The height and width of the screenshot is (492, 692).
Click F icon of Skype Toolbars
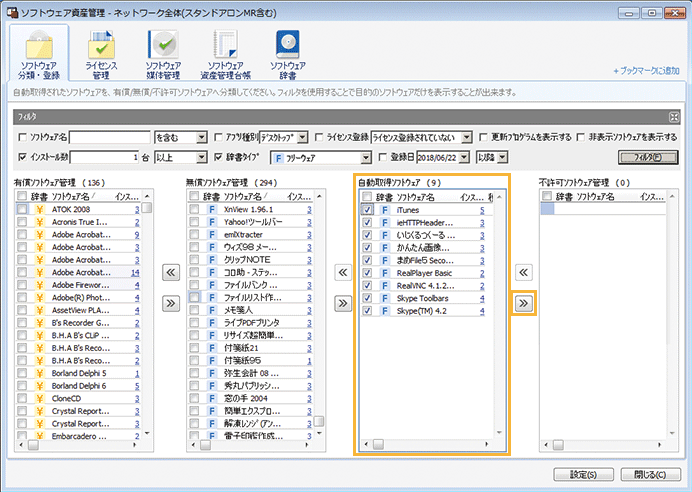(385, 298)
